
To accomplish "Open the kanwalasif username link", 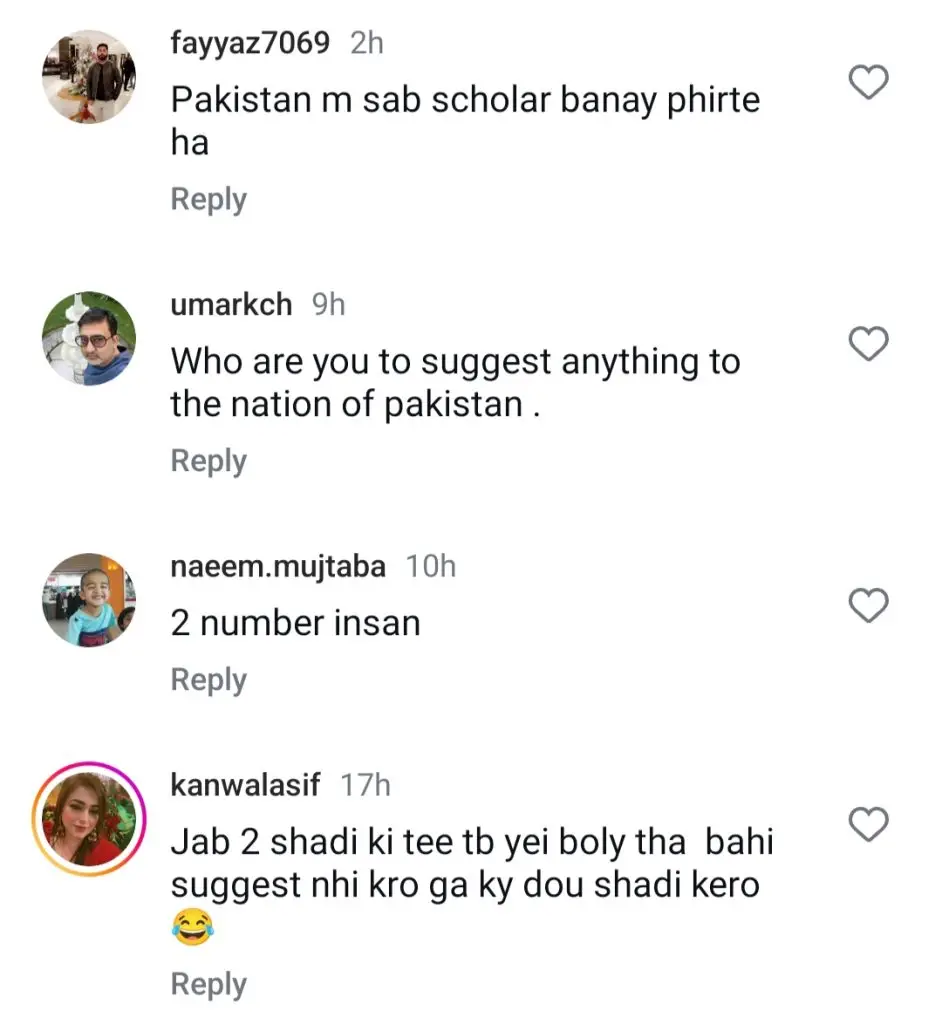I will pyautogui.click(x=246, y=785).
